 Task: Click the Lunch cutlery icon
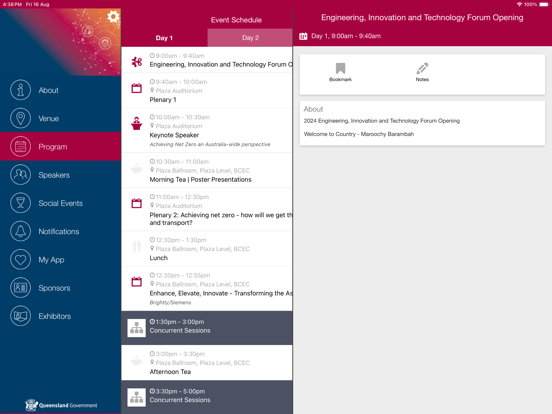click(137, 246)
